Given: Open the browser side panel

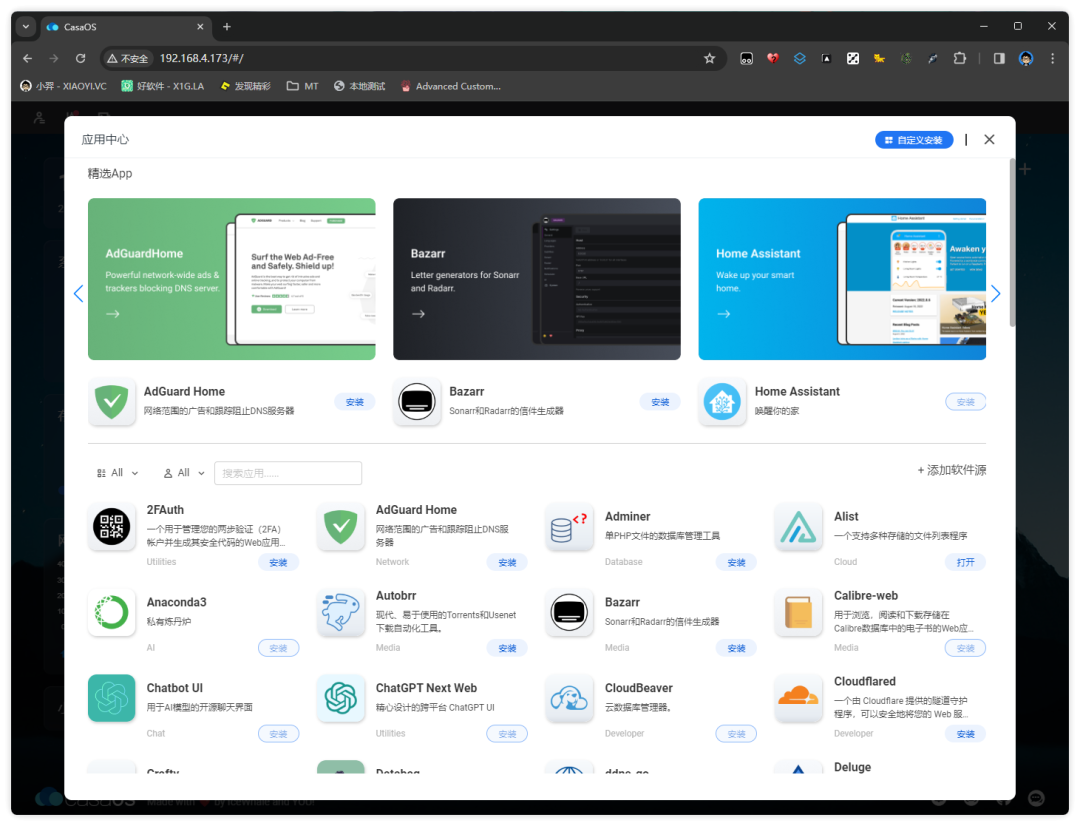Looking at the screenshot, I should [999, 59].
